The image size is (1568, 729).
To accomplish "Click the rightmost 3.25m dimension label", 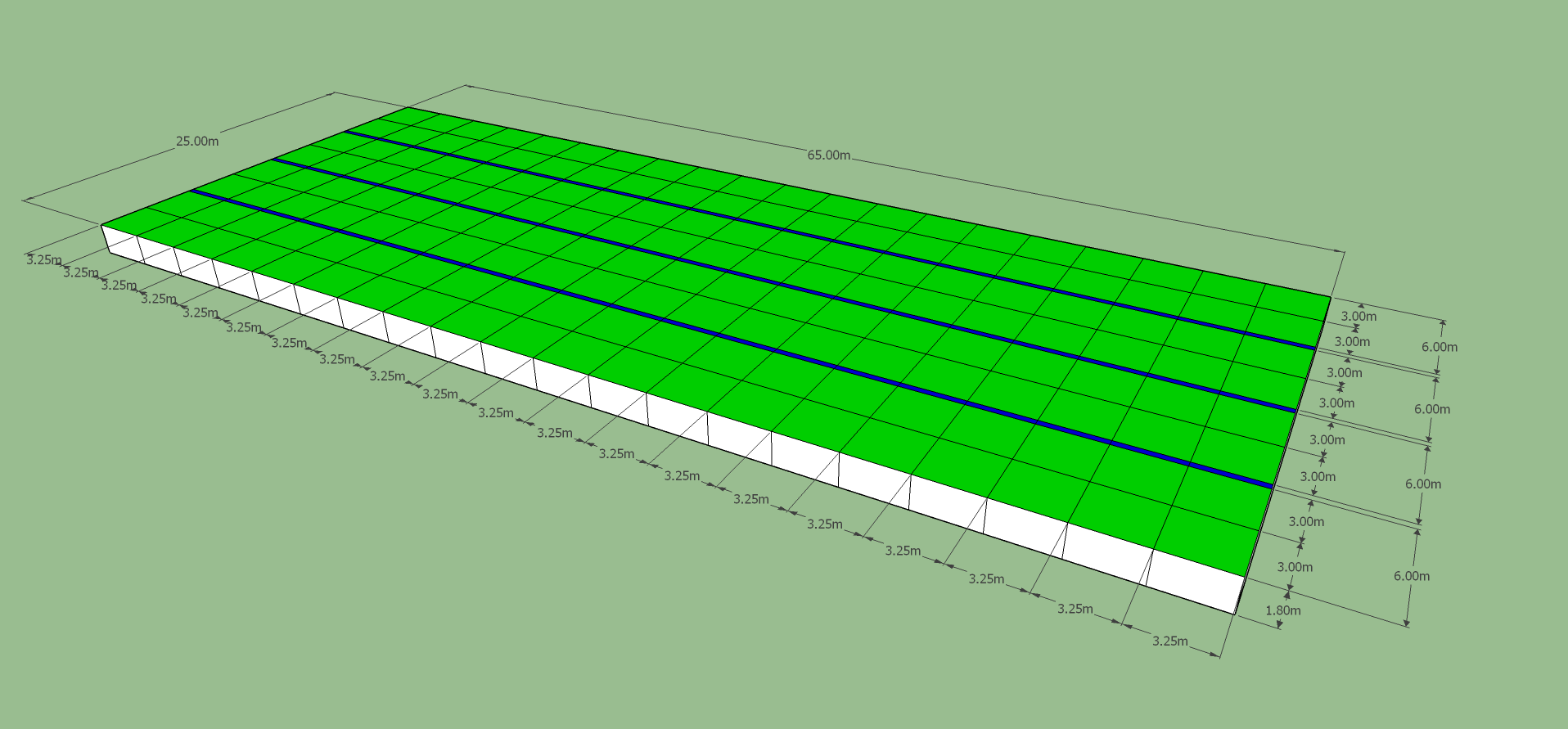I will pyautogui.click(x=1169, y=641).
